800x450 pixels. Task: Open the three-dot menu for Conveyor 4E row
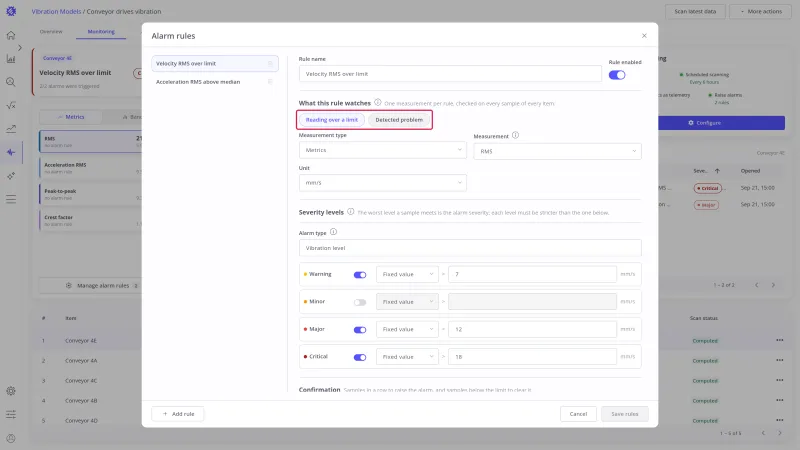point(780,340)
